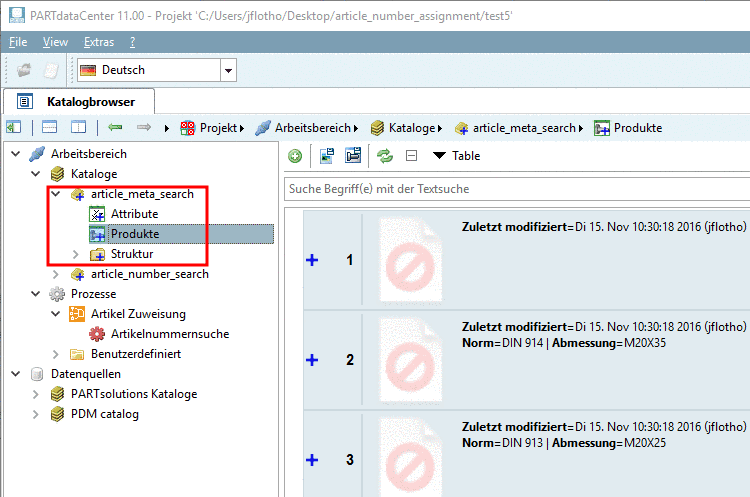This screenshot has width=750, height=497.
Task: Toggle the tree panel icon in navigation bar
Action: point(13,127)
